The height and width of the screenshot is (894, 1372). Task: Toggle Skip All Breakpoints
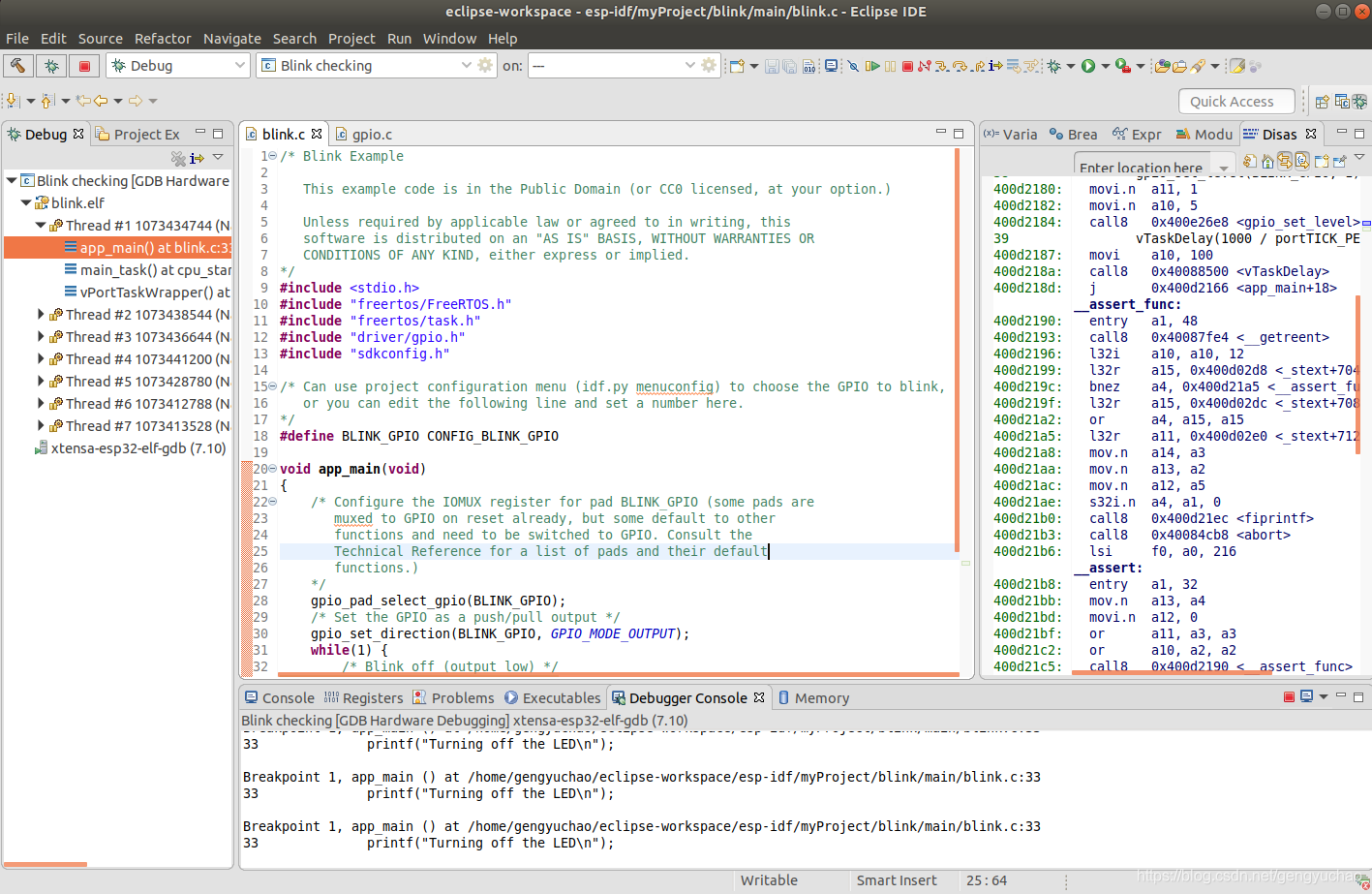coord(852,65)
